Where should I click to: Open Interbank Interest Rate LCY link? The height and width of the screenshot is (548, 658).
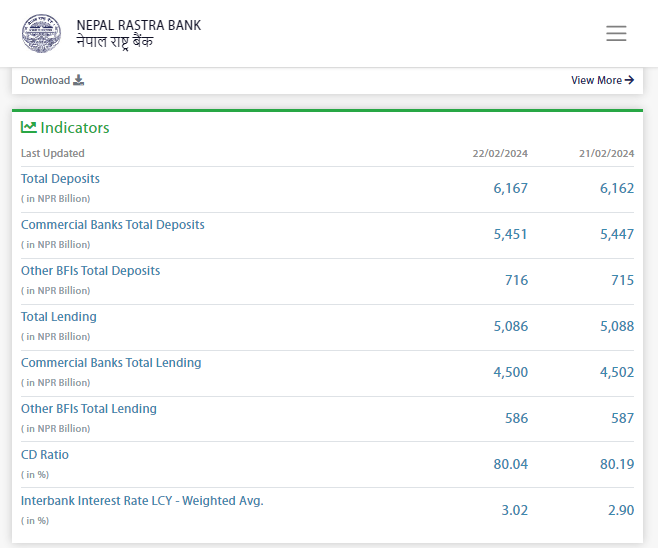point(142,501)
